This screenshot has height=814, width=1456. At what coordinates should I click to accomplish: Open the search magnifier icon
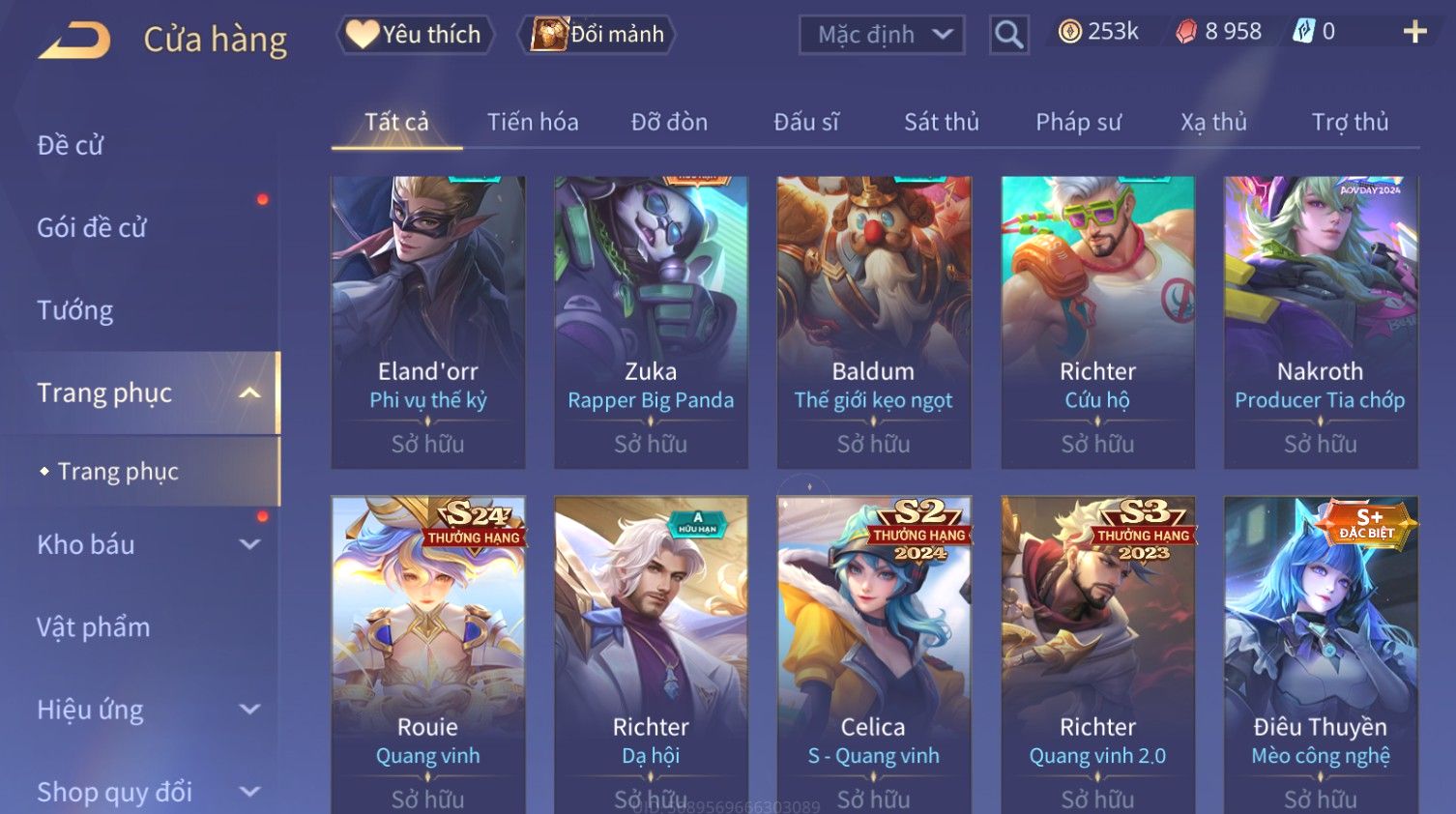(x=1008, y=35)
